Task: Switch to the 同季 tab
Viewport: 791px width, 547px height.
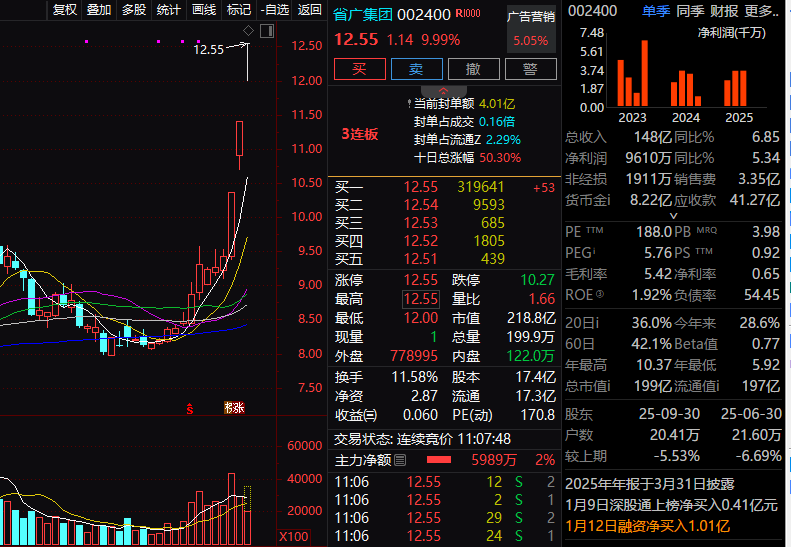Action: coord(690,11)
